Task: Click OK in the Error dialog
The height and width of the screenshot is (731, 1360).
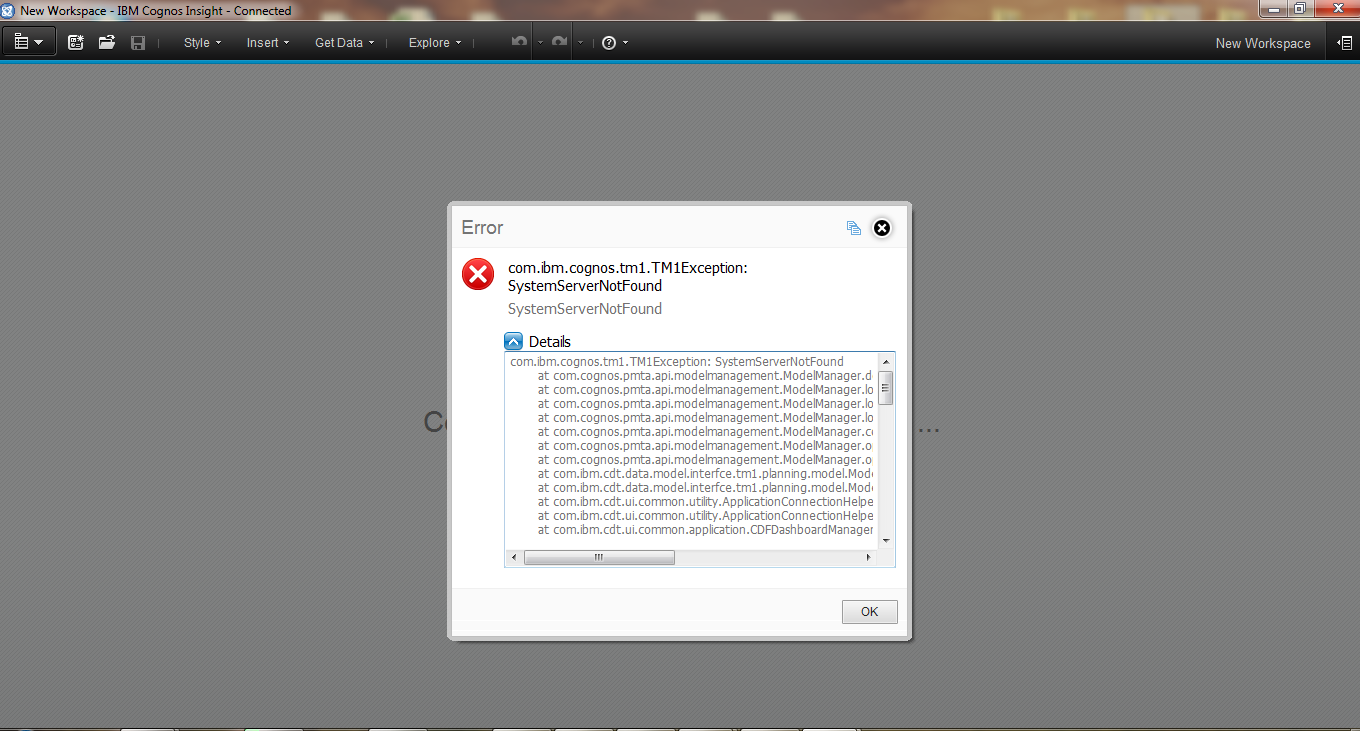Action: [x=870, y=611]
